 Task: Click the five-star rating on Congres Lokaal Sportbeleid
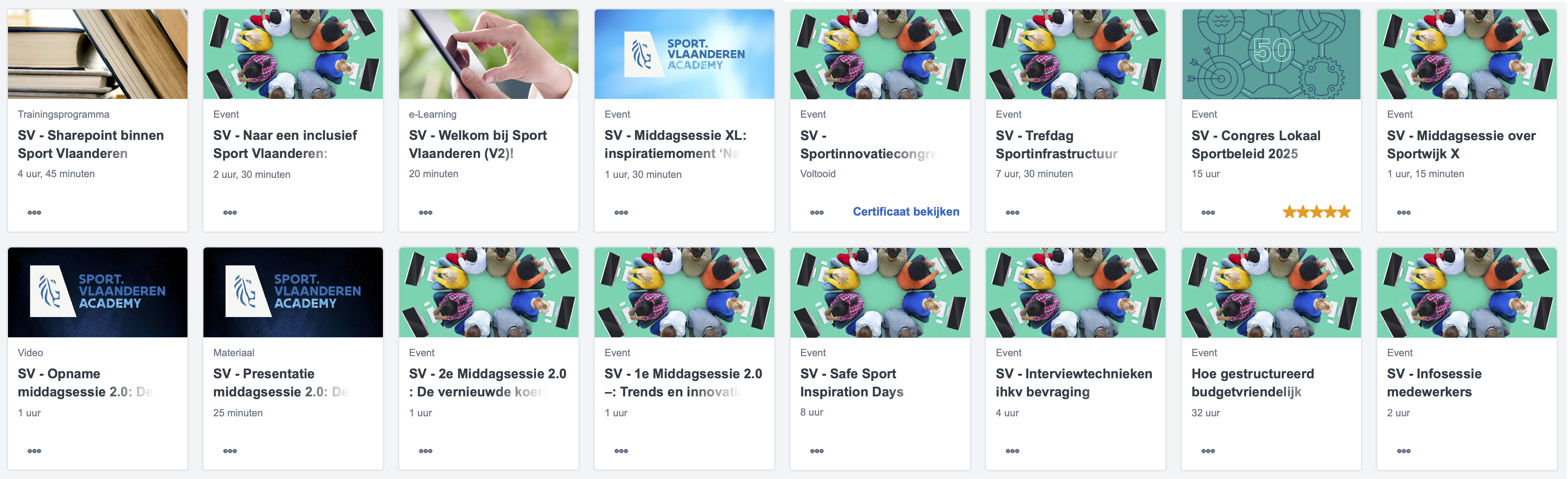tap(1316, 212)
